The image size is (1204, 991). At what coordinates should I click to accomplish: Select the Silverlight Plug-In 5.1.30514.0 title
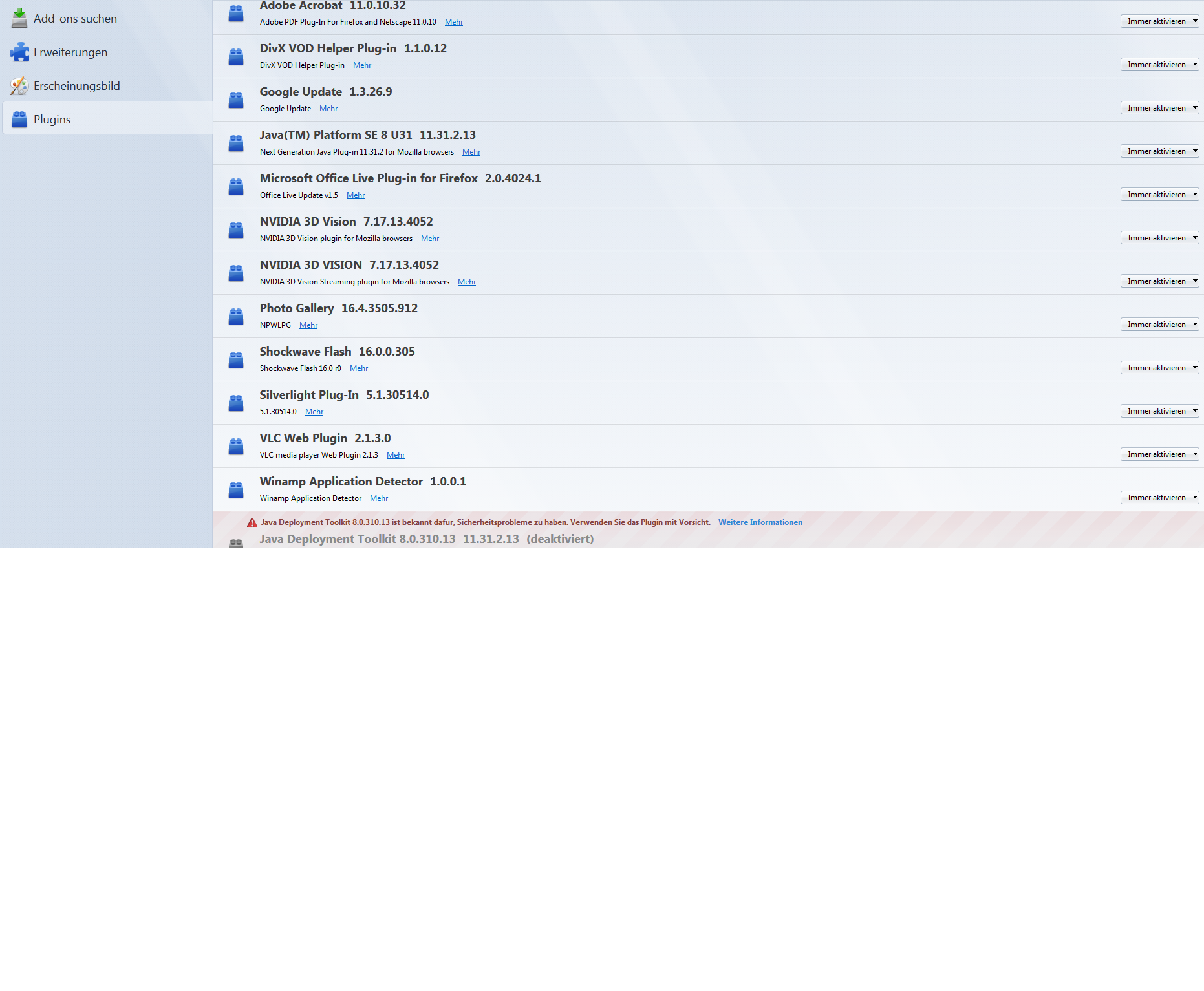(x=345, y=395)
